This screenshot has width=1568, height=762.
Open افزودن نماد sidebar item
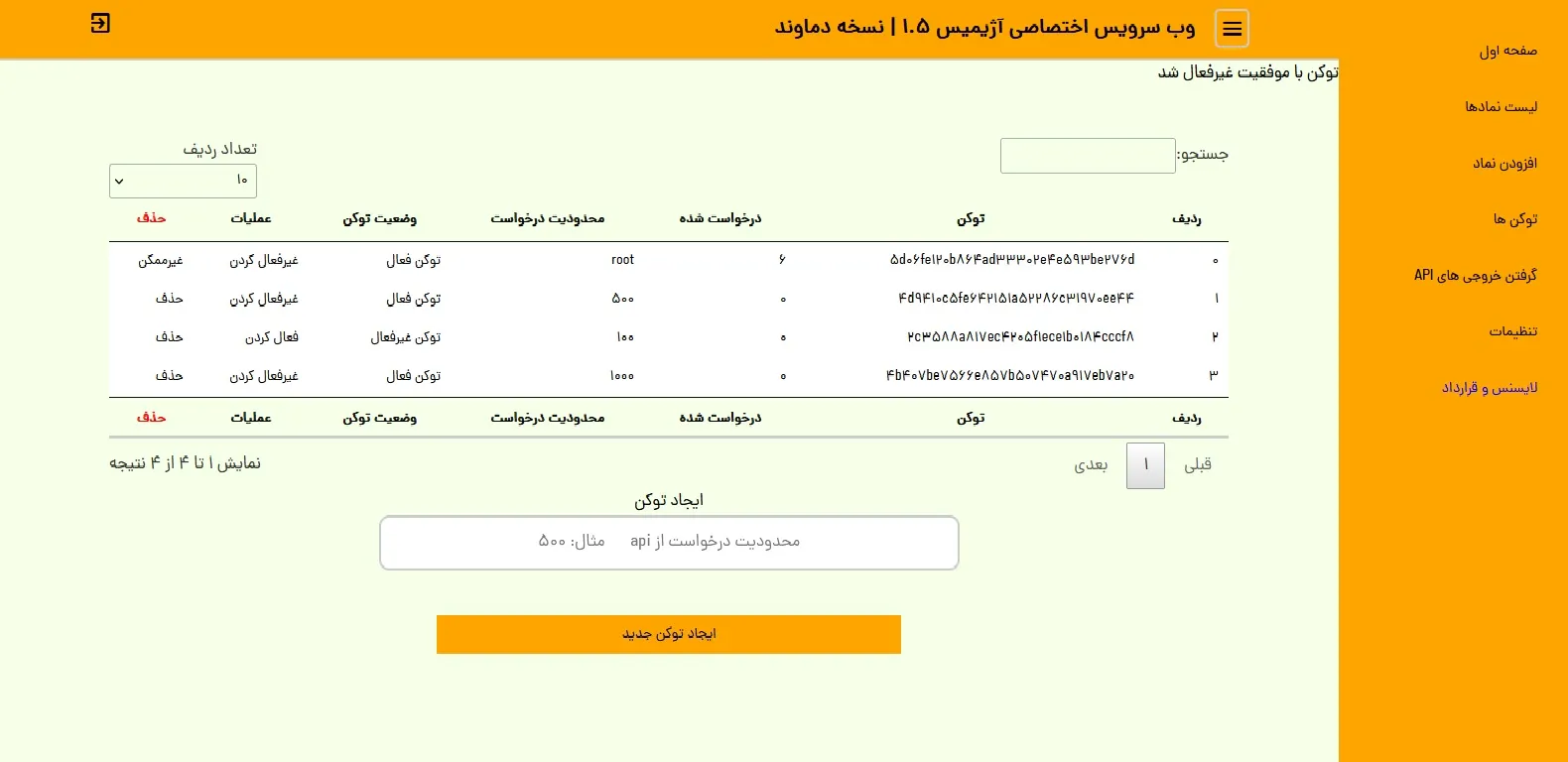(x=1504, y=164)
